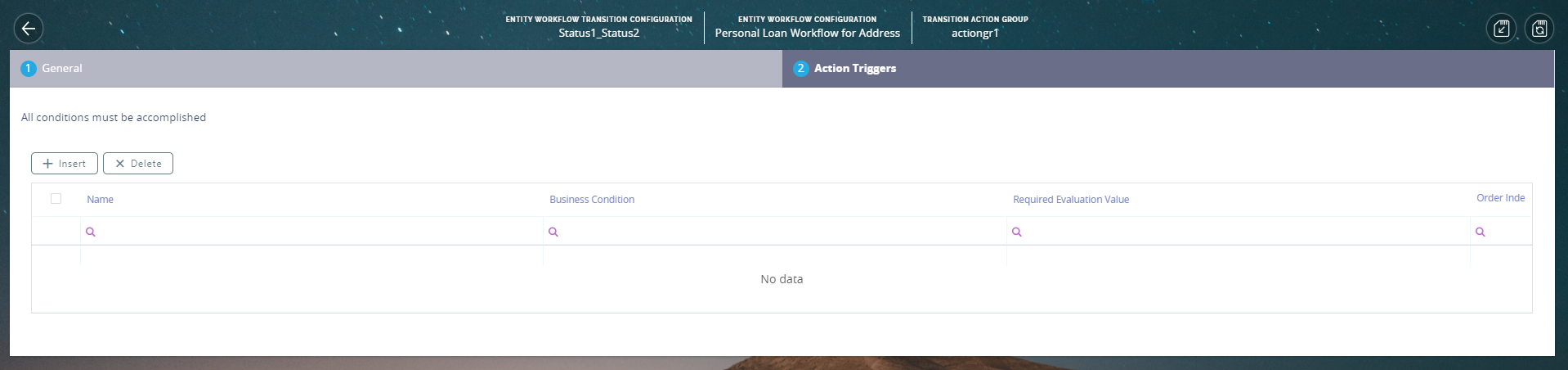Open the Personal Loan Workflow for Address breadcrumb

807,34
